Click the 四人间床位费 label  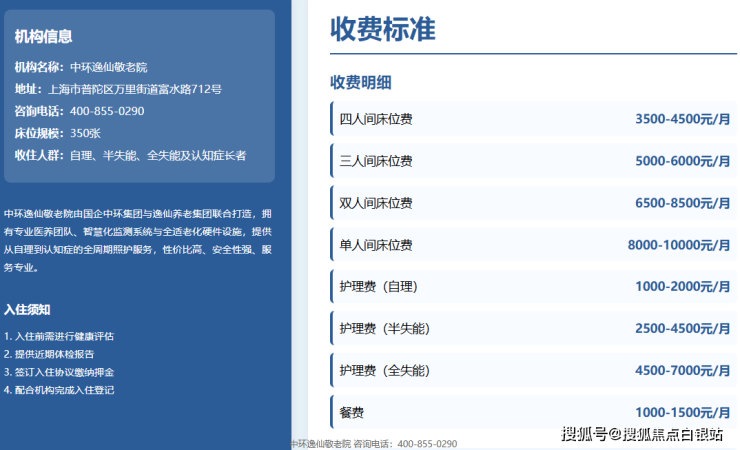[x=376, y=119]
